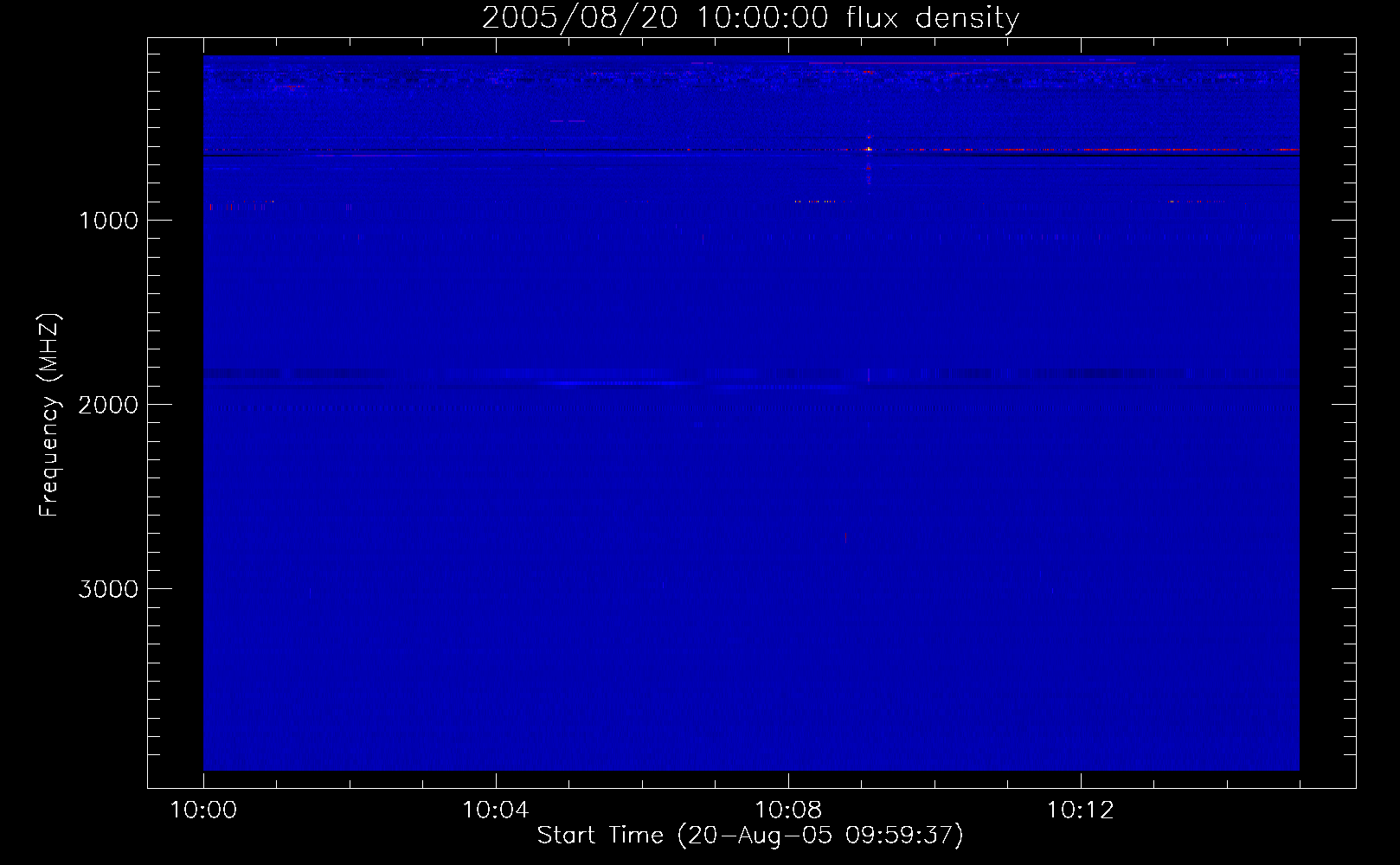
Task: Click the 2000 frequency tick label
Action: point(108,404)
